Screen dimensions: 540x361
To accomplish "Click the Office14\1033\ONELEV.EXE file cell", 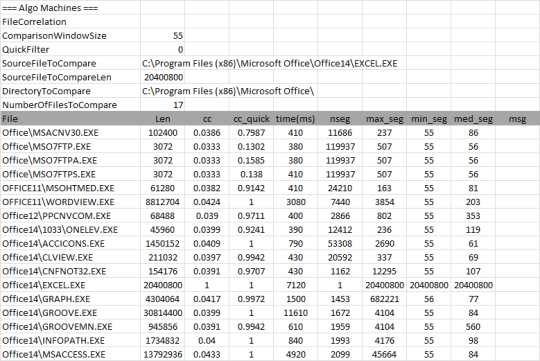I will [x=70, y=229].
